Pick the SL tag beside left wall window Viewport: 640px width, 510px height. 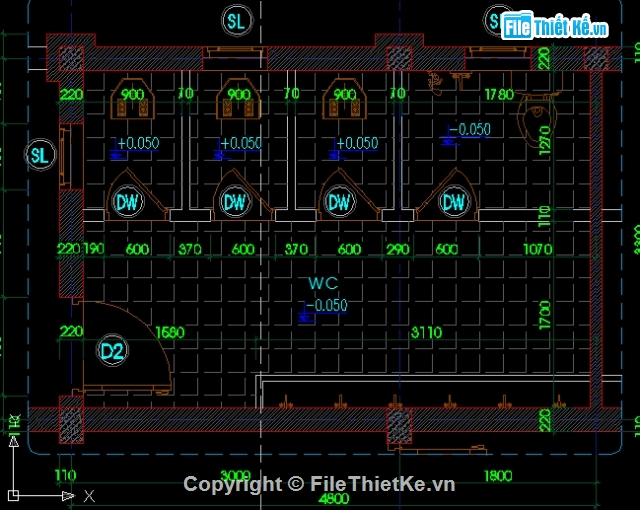click(x=40, y=155)
